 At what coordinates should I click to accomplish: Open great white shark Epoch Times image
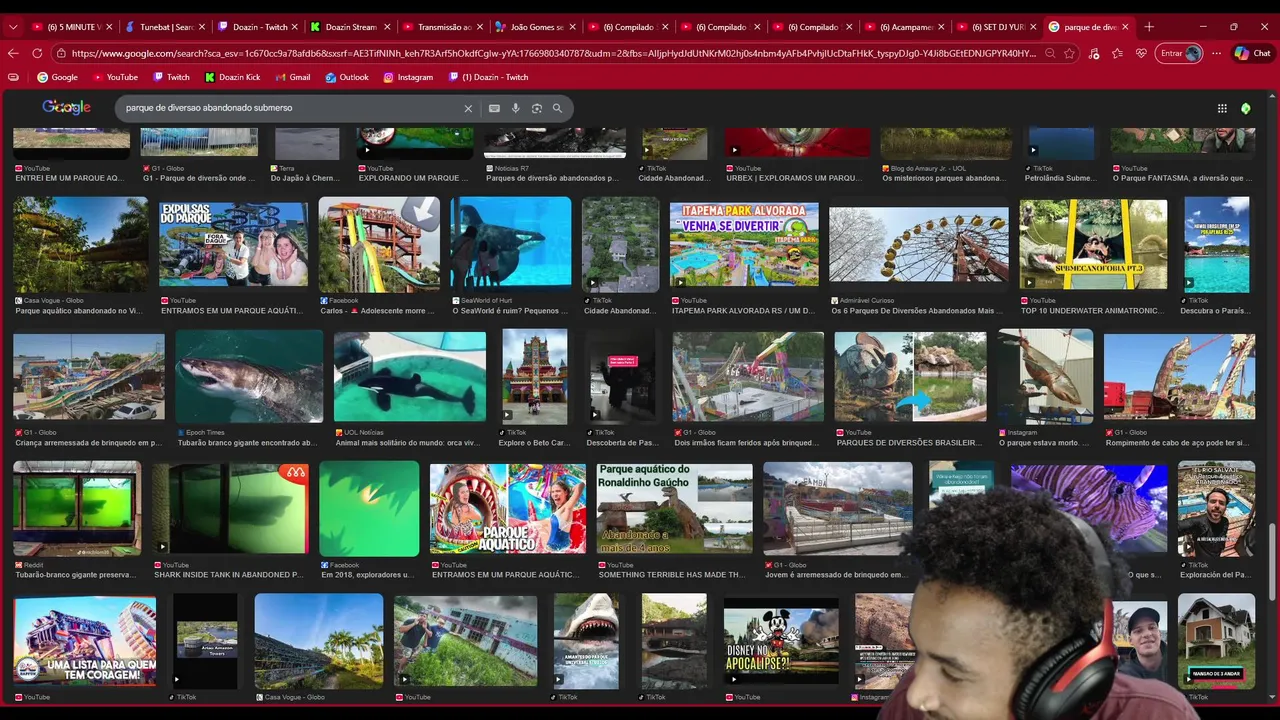(x=249, y=376)
